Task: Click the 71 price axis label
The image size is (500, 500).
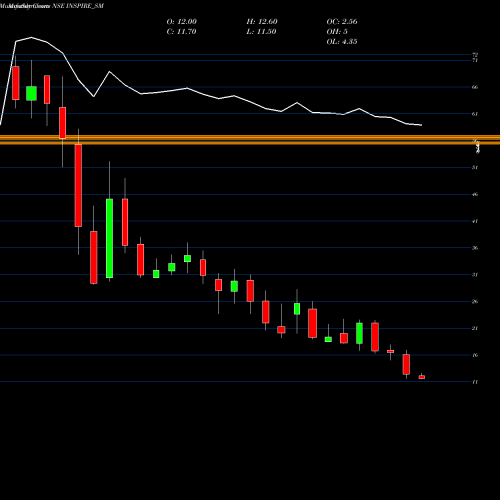Action: click(x=475, y=60)
